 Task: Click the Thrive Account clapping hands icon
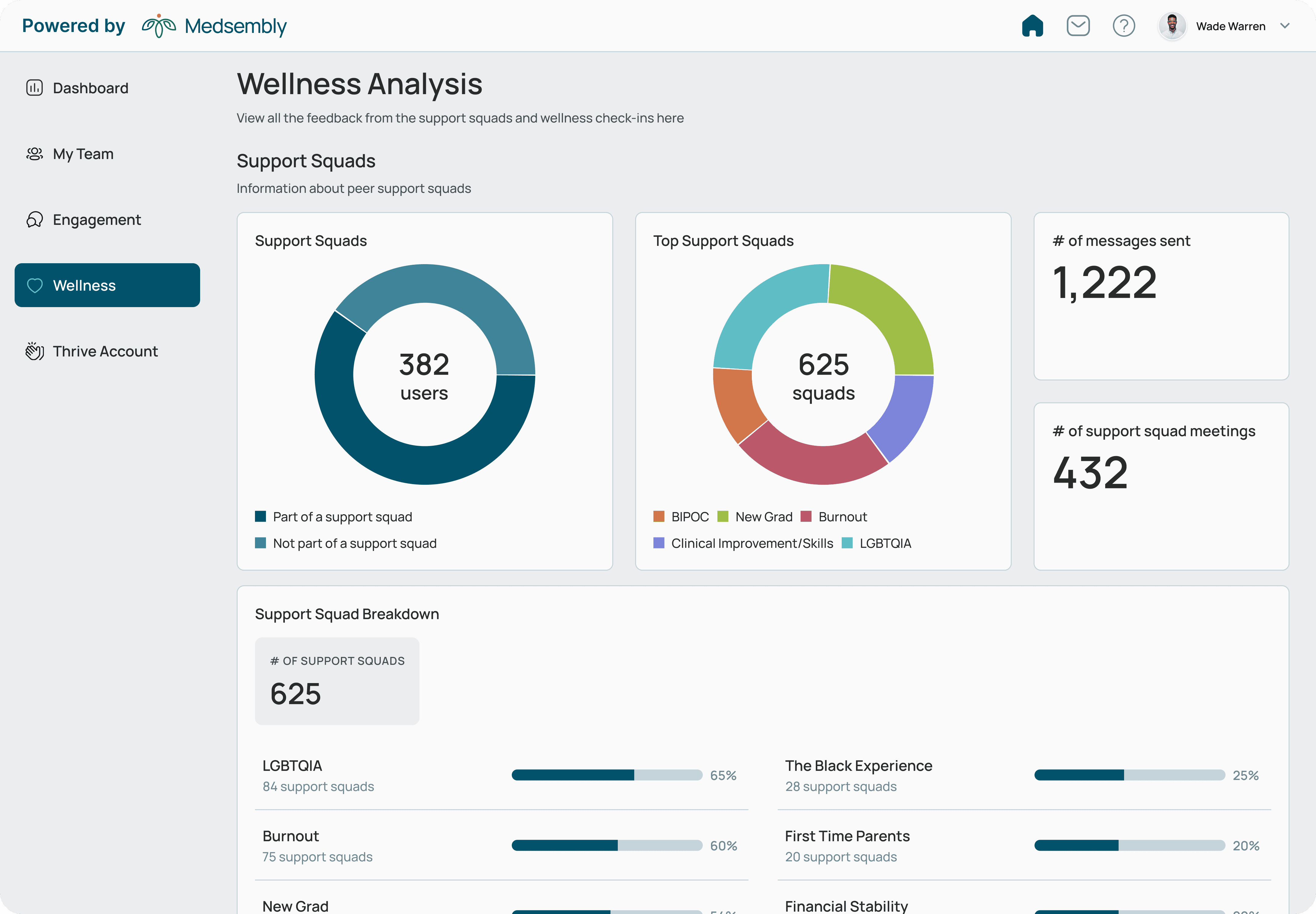click(34, 351)
